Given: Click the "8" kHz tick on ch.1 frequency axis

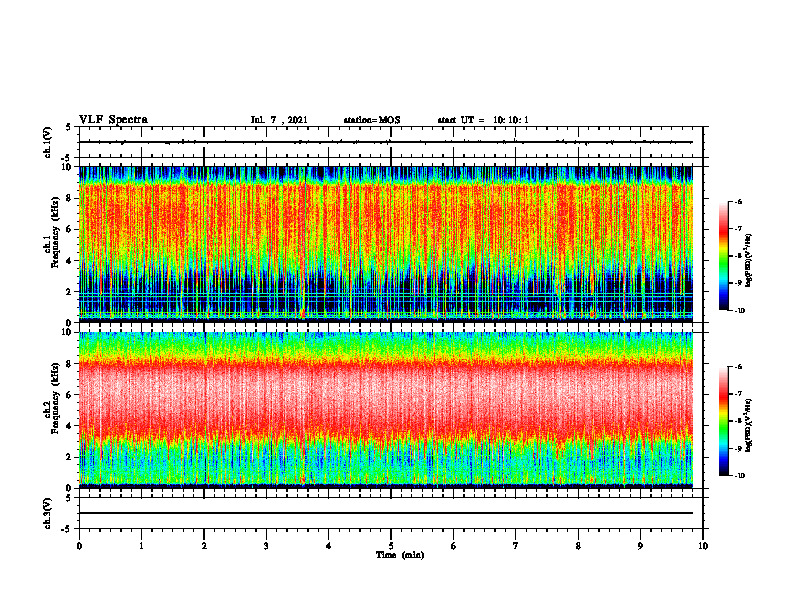Looking at the screenshot, I should (70, 198).
